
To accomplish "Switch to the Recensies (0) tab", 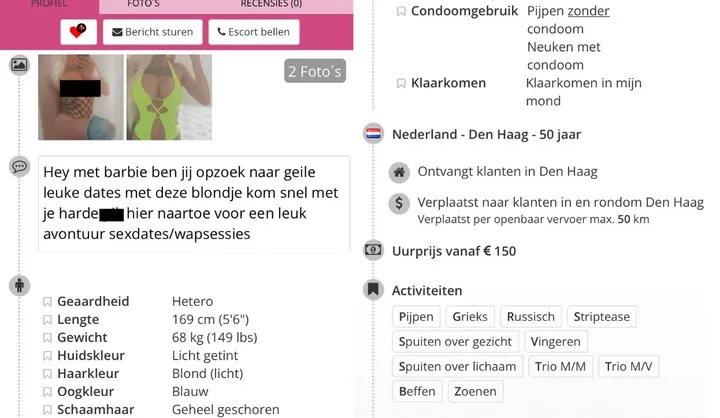I will [271, 4].
